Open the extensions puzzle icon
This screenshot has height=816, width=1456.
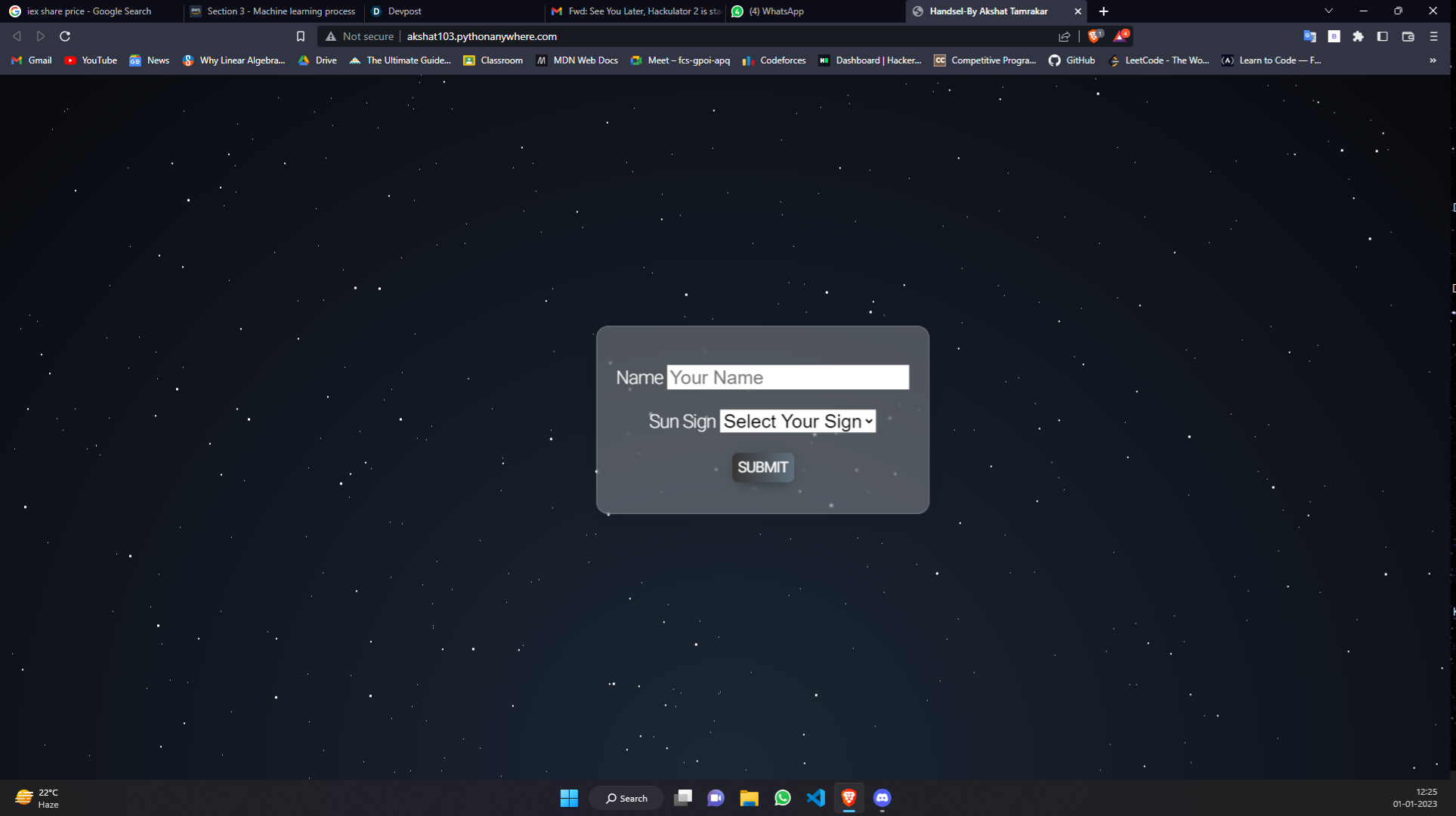tap(1358, 36)
